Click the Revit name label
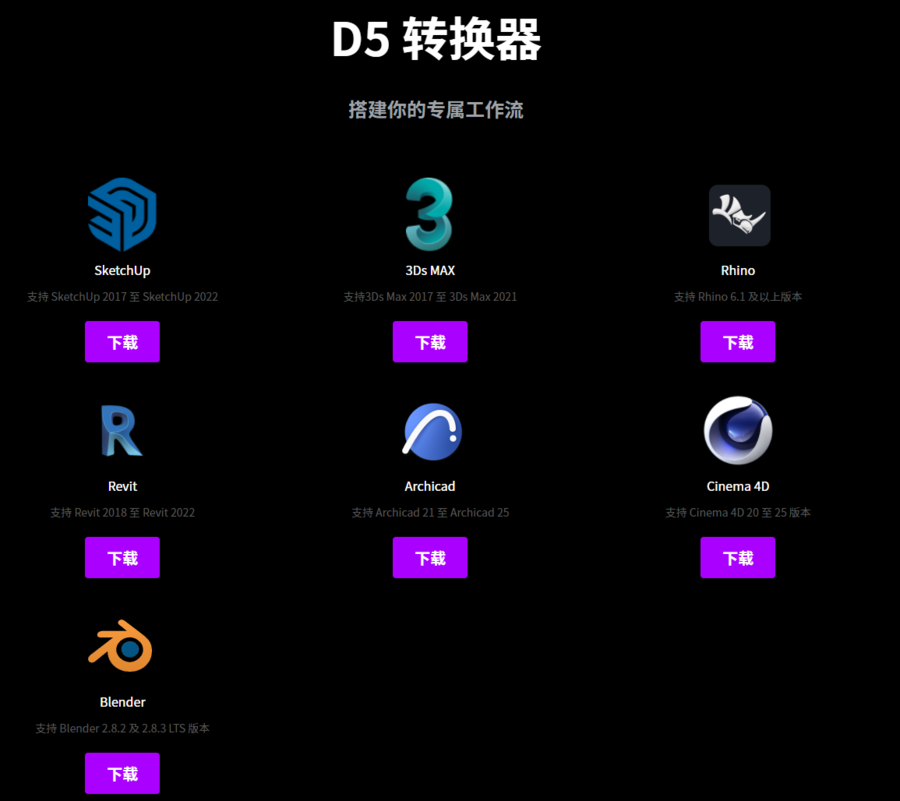Image resolution: width=900 pixels, height=801 pixels. click(122, 486)
